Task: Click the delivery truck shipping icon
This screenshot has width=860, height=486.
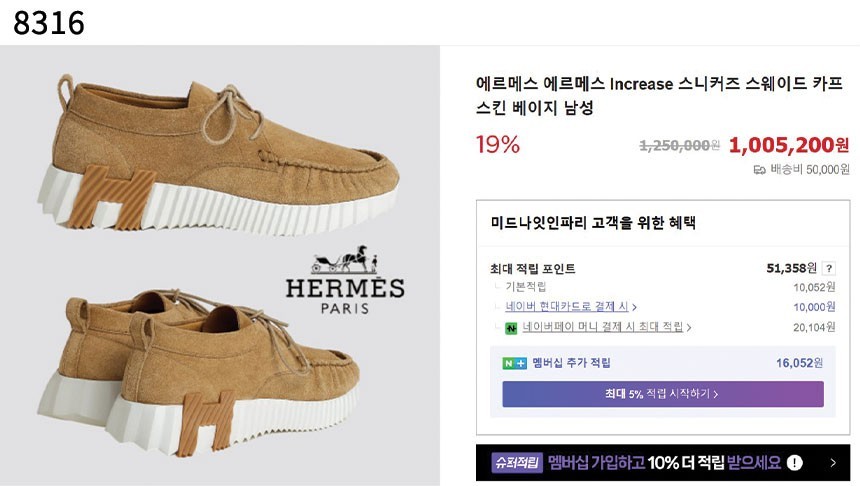Action: pos(759,169)
